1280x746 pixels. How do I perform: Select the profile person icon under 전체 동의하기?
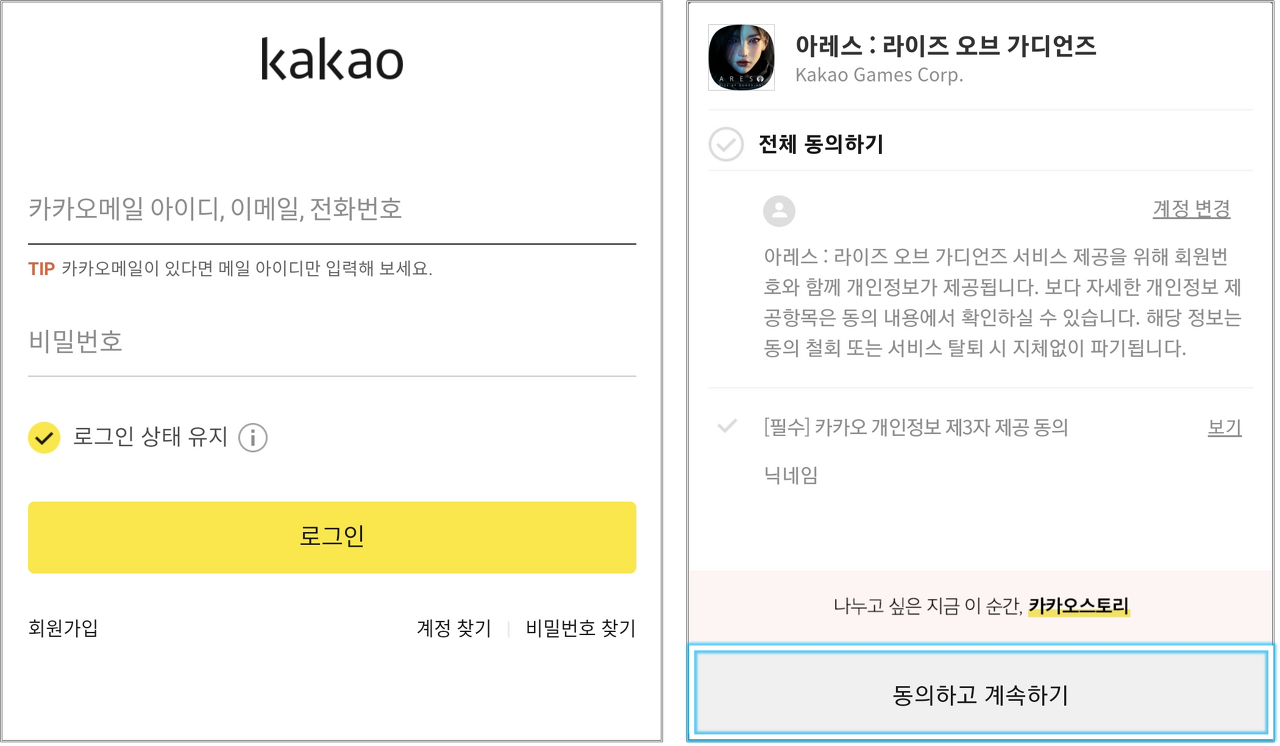point(779,211)
